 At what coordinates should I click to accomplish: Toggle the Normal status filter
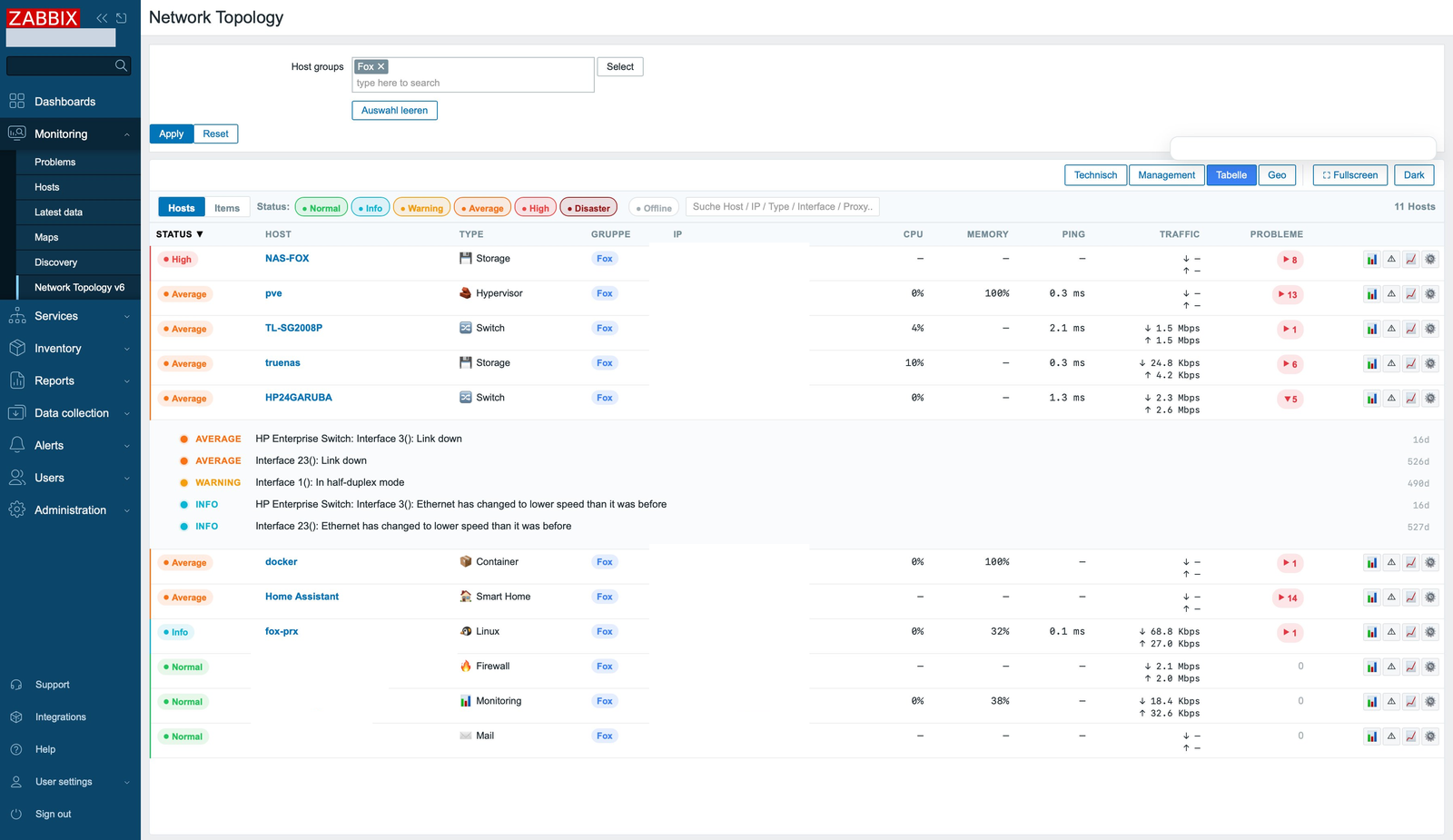click(x=321, y=208)
